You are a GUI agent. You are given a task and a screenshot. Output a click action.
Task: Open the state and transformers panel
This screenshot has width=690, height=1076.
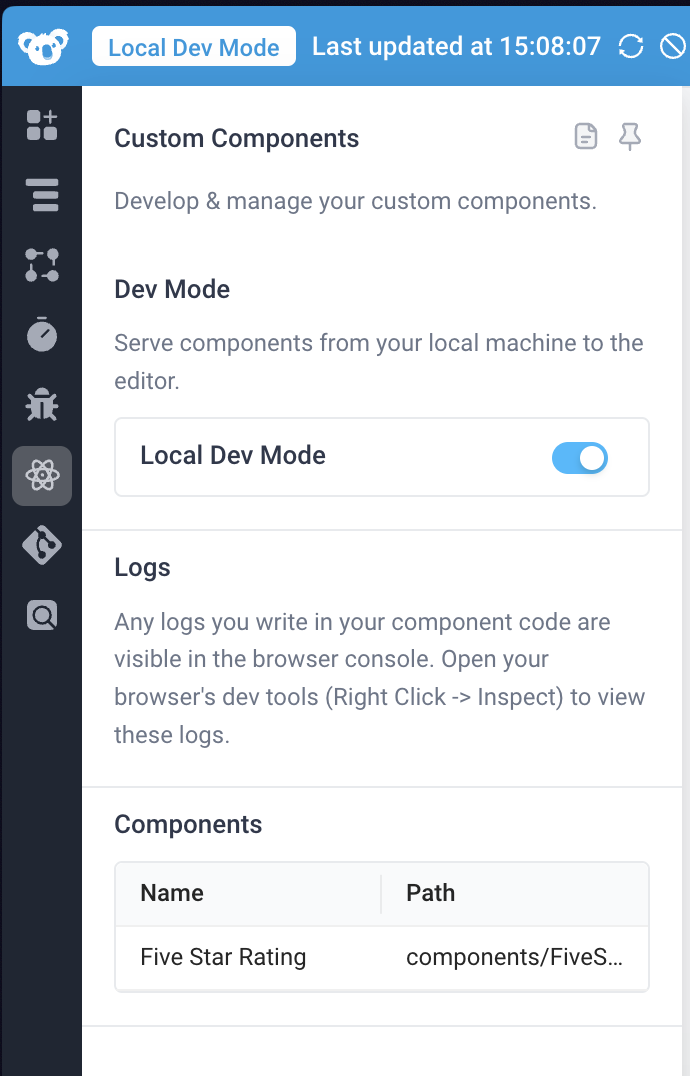[x=42, y=265]
